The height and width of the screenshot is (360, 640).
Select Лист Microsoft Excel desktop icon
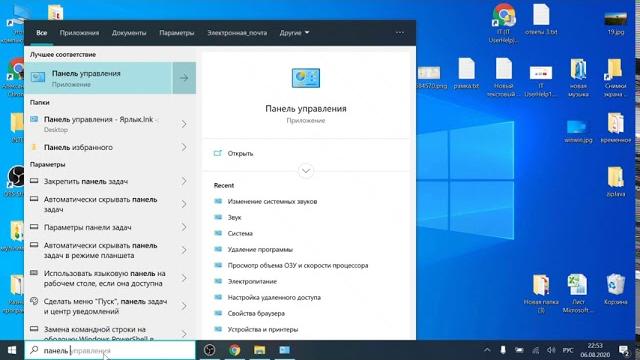pyautogui.click(x=578, y=293)
